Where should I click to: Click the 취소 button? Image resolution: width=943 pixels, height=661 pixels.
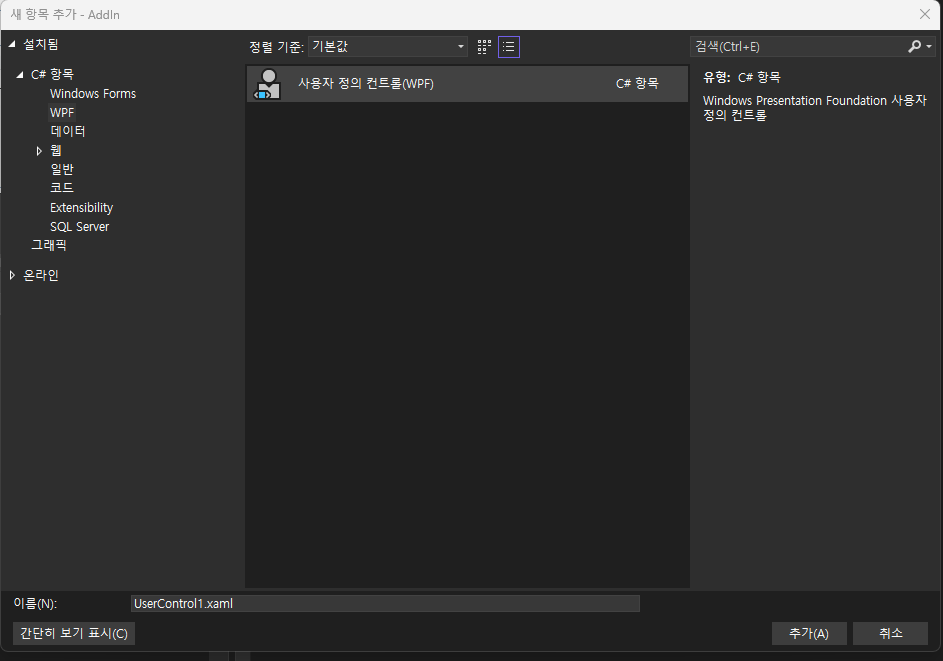pyautogui.click(x=891, y=633)
